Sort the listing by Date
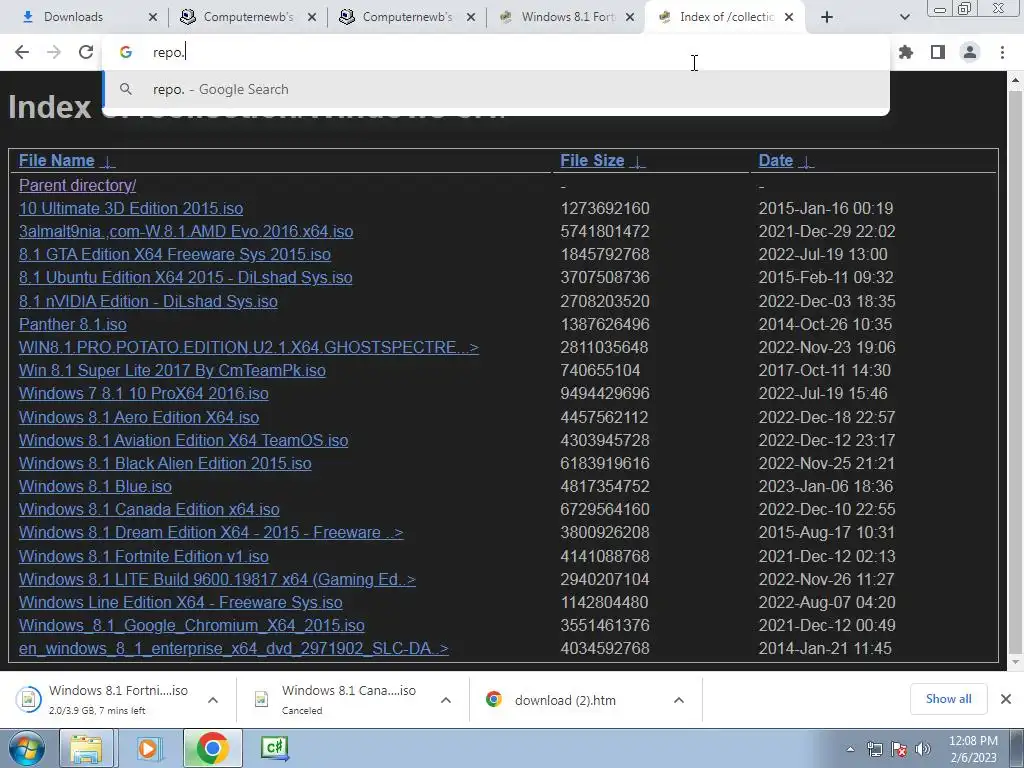 coord(776,161)
